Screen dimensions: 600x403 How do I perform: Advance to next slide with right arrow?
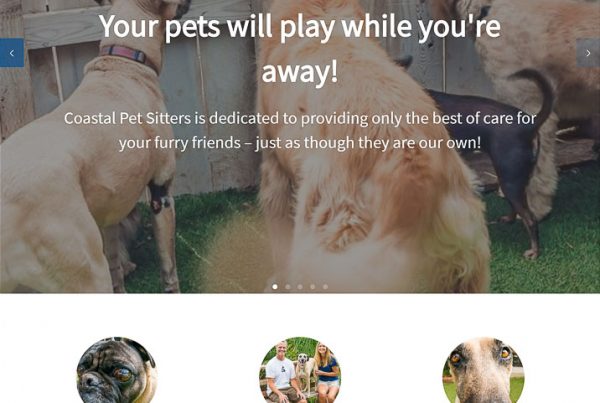tap(588, 53)
